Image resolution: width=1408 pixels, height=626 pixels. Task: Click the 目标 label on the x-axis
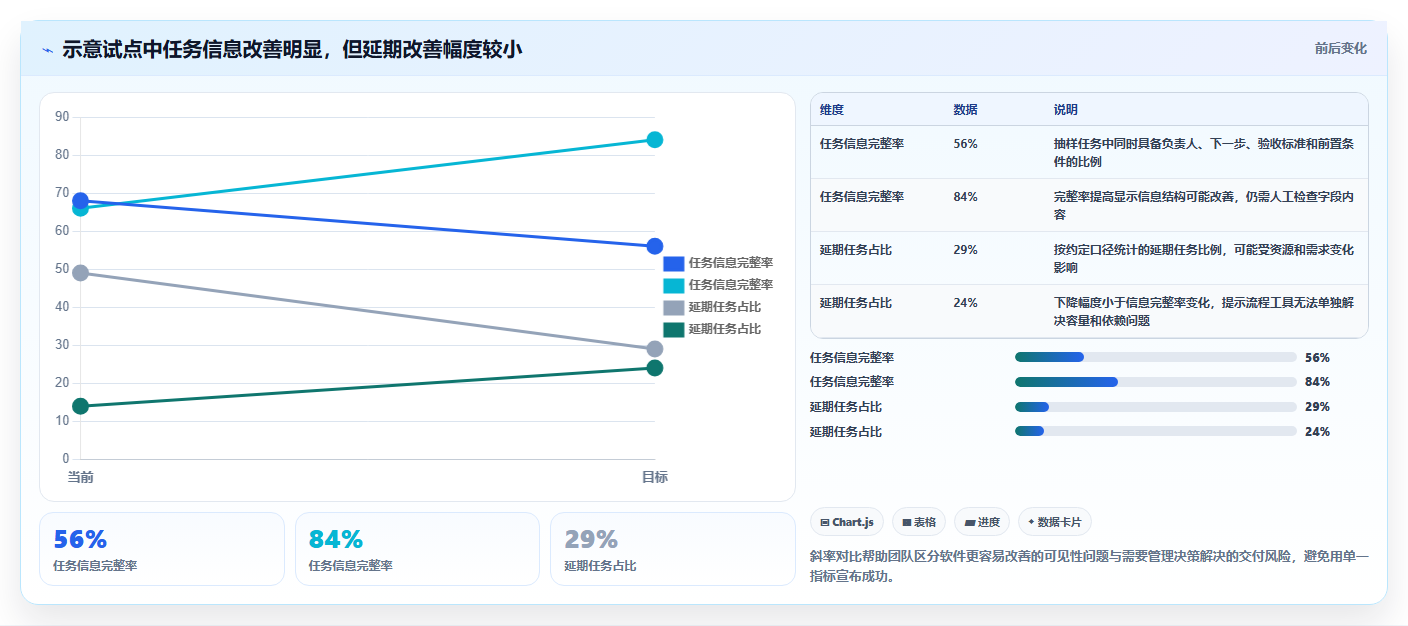655,477
